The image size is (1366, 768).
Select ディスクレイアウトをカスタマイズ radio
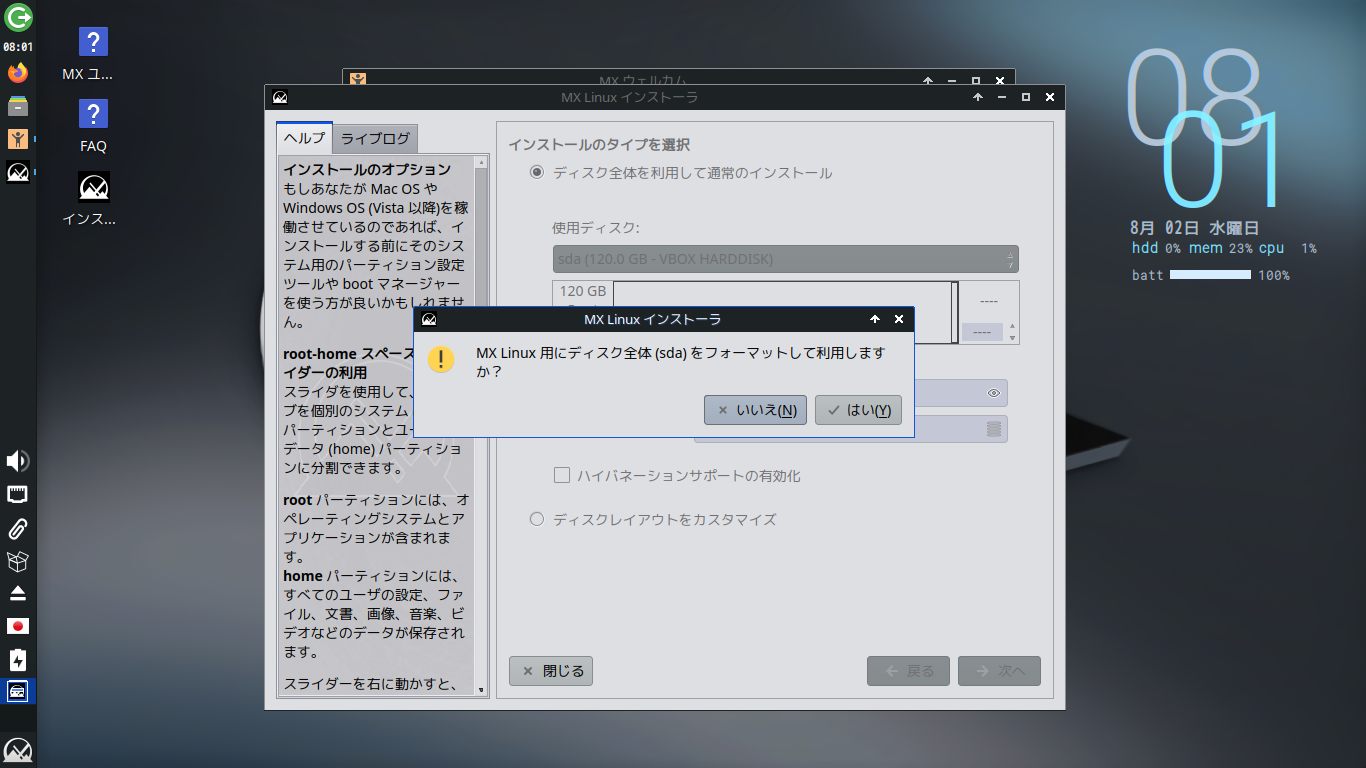[537, 519]
